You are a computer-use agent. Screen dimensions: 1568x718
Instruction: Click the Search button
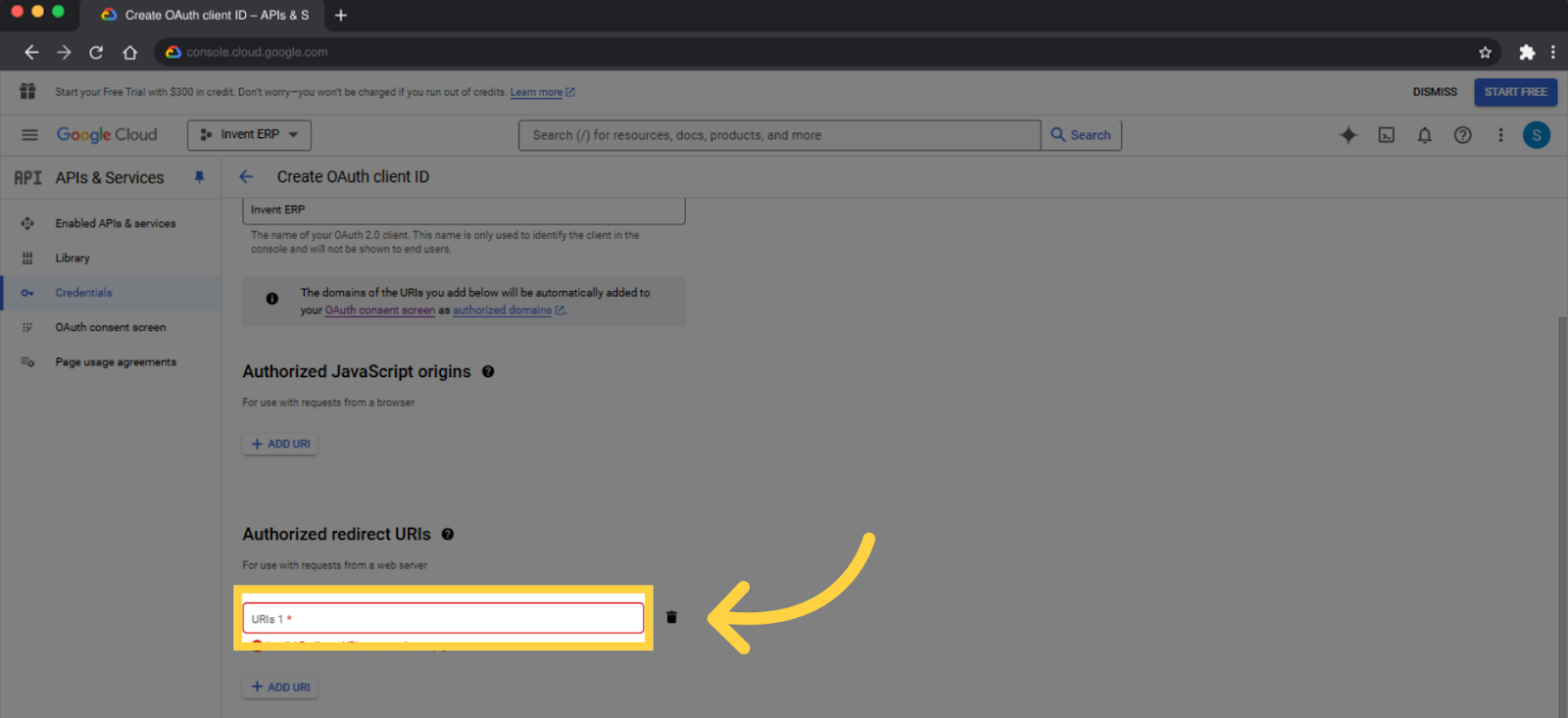tap(1081, 135)
